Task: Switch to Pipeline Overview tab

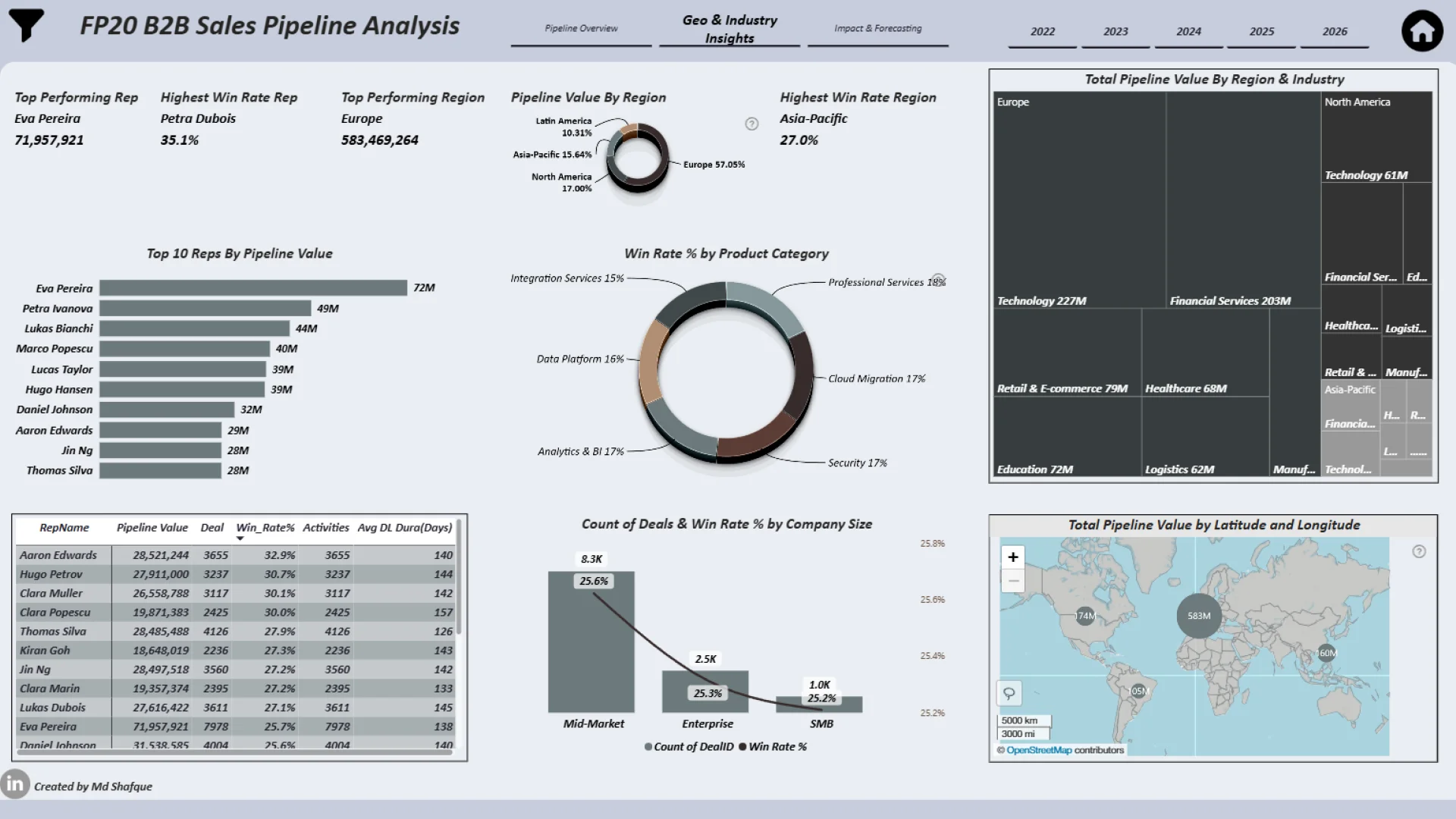Action: [x=581, y=29]
